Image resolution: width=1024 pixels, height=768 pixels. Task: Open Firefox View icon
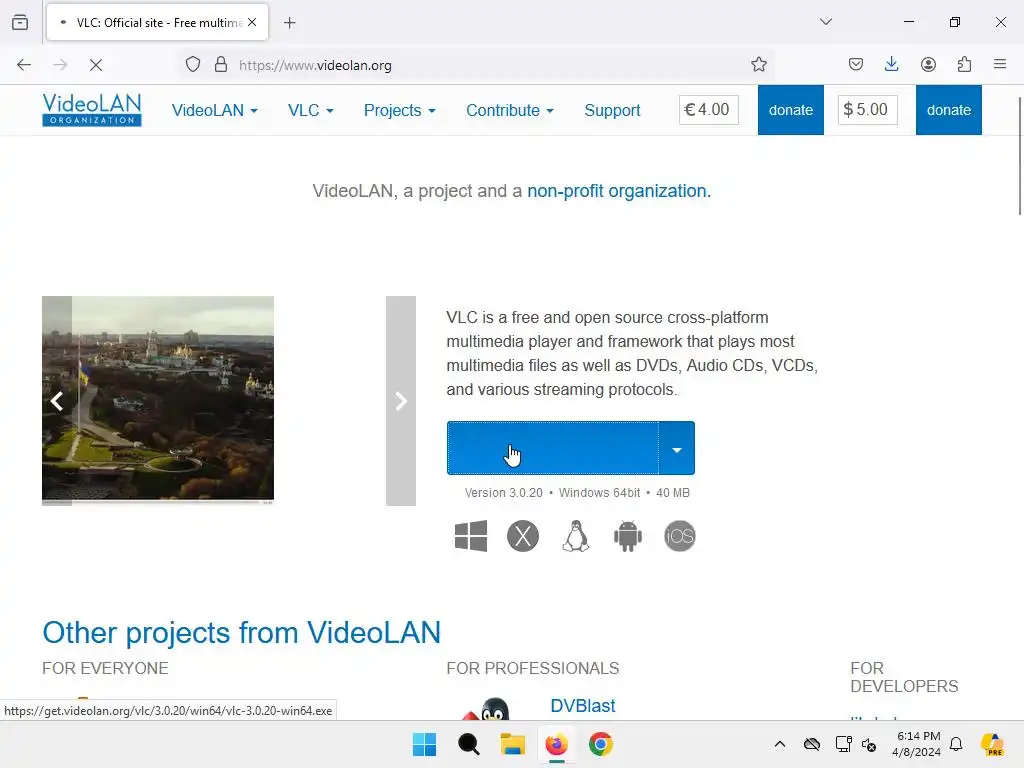20,22
